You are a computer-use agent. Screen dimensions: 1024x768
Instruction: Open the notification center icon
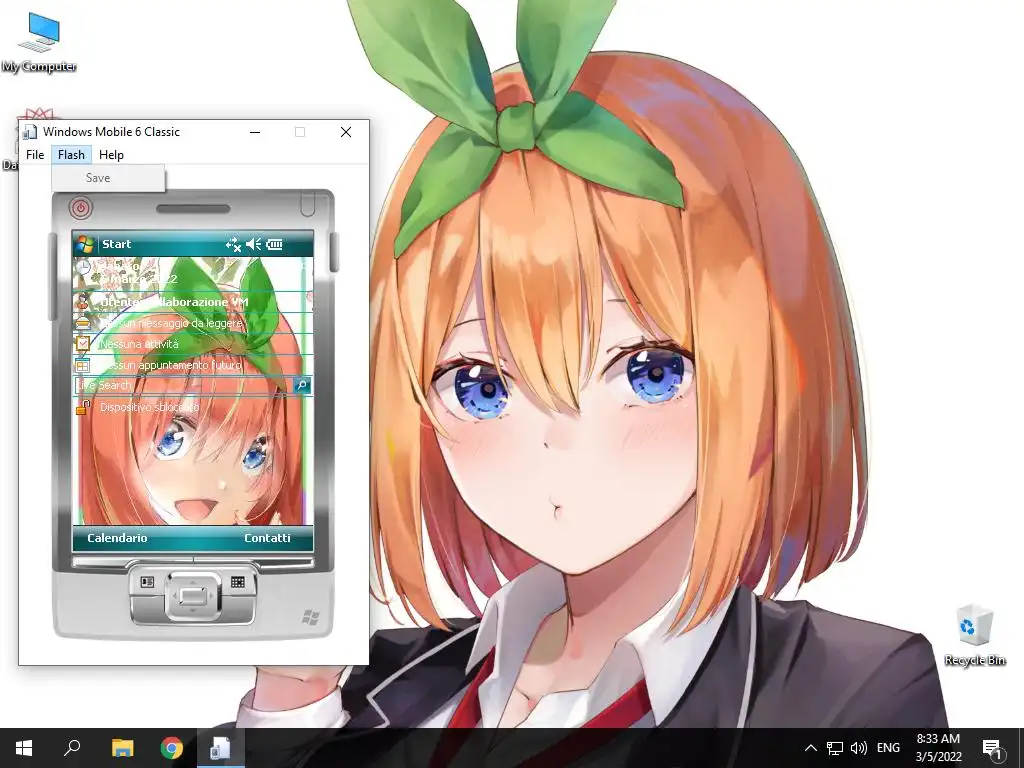pyautogui.click(x=992, y=748)
